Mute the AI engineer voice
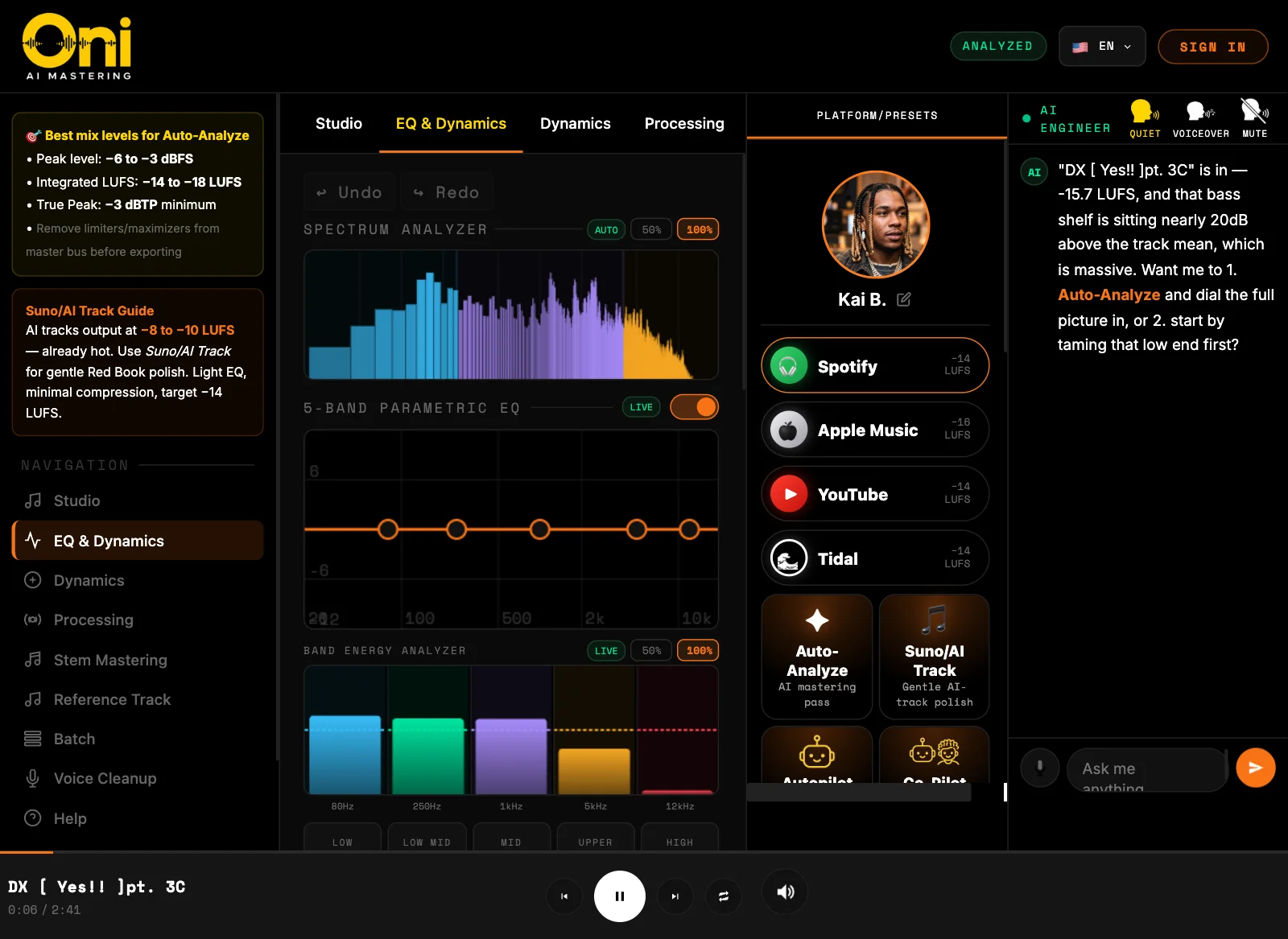This screenshot has width=1288, height=939. tap(1254, 118)
